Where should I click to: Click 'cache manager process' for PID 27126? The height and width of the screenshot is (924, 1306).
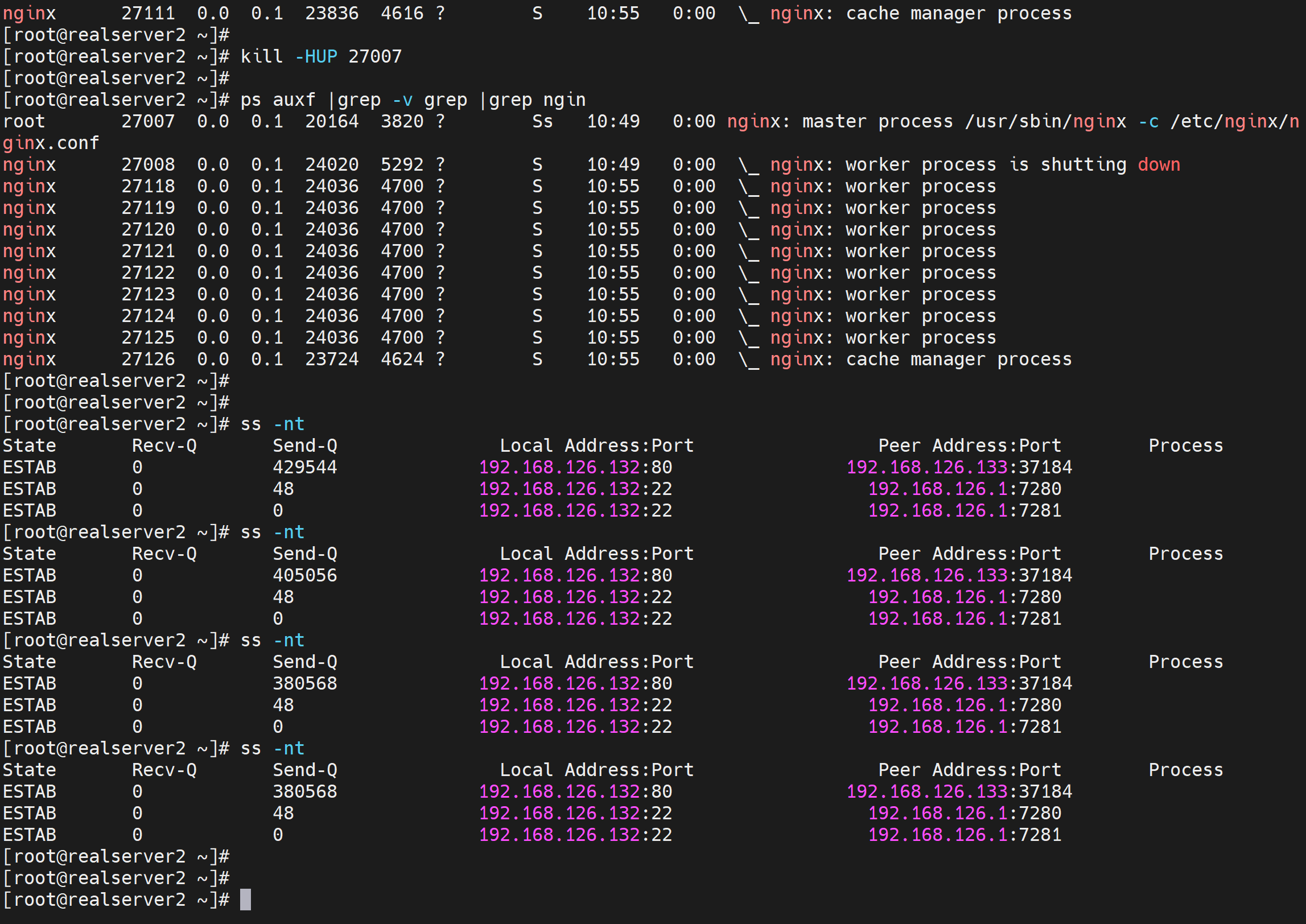tap(958, 359)
